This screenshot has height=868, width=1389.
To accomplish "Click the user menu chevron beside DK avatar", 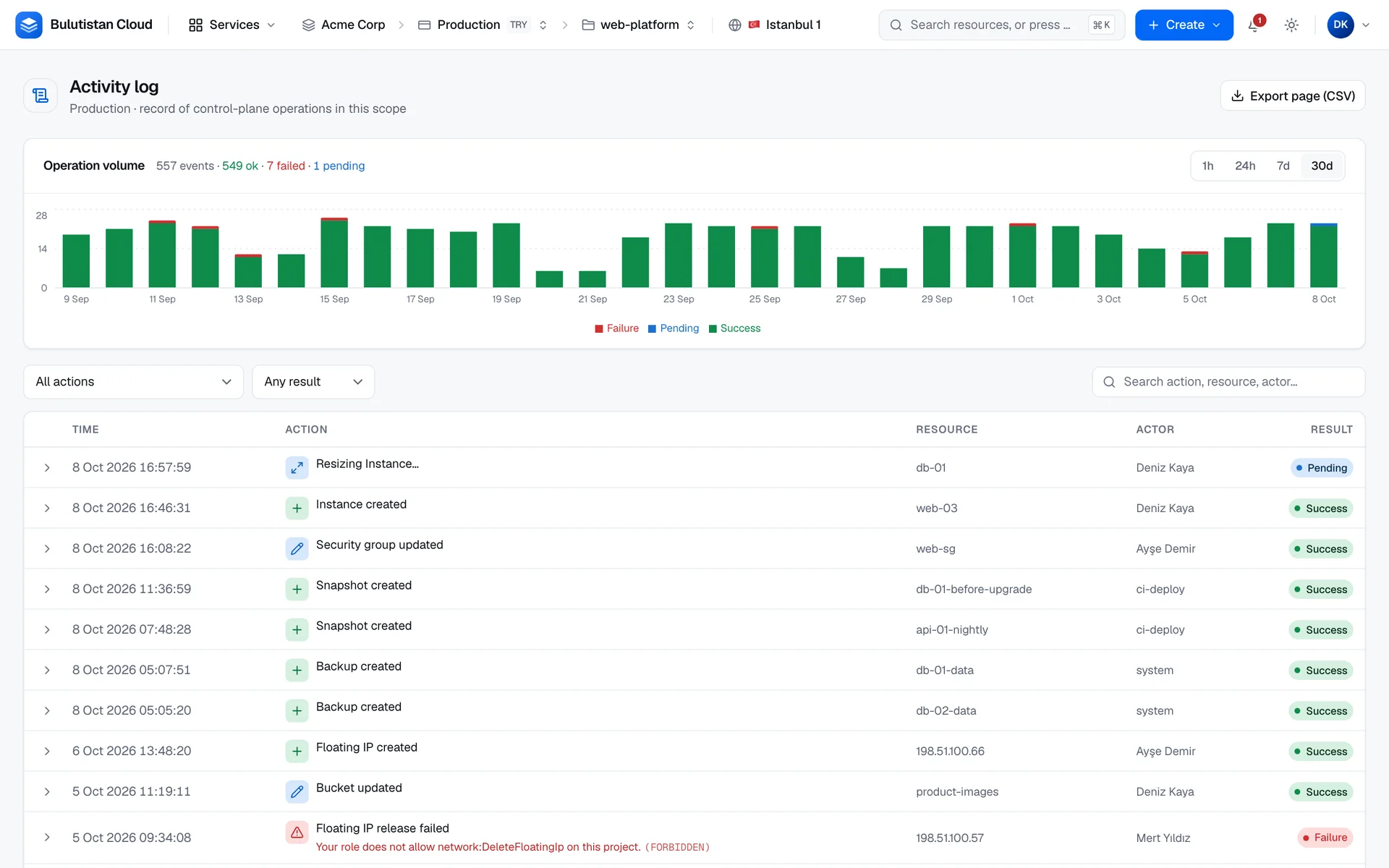I will click(x=1366, y=25).
